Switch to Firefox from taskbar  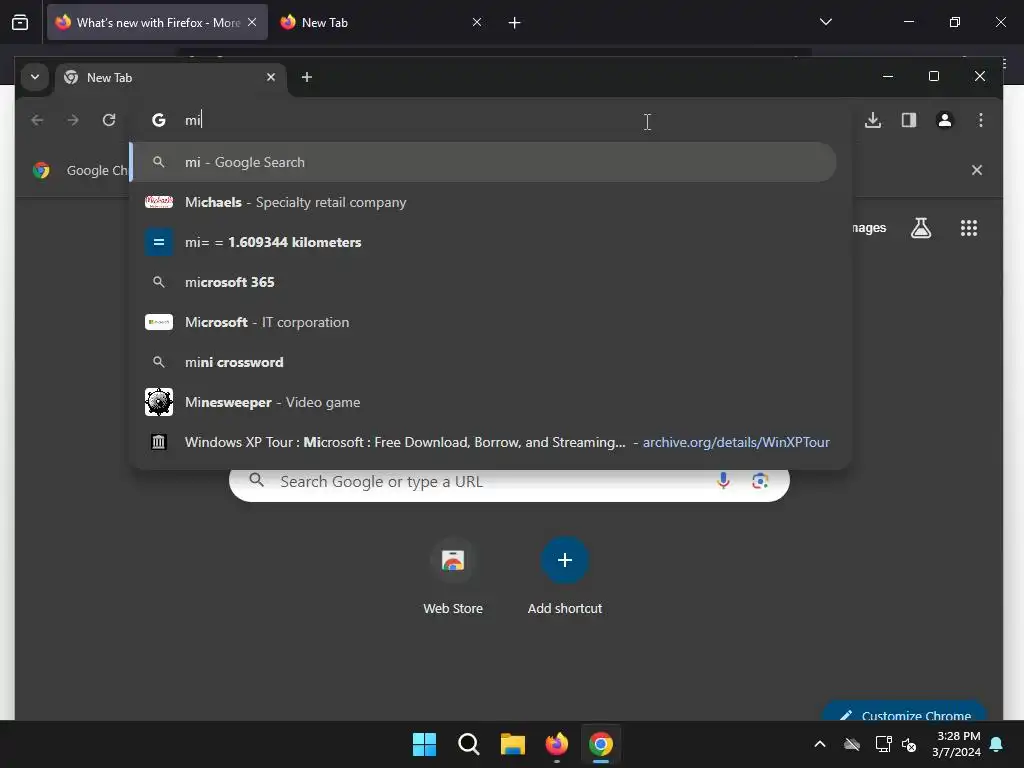click(x=556, y=744)
